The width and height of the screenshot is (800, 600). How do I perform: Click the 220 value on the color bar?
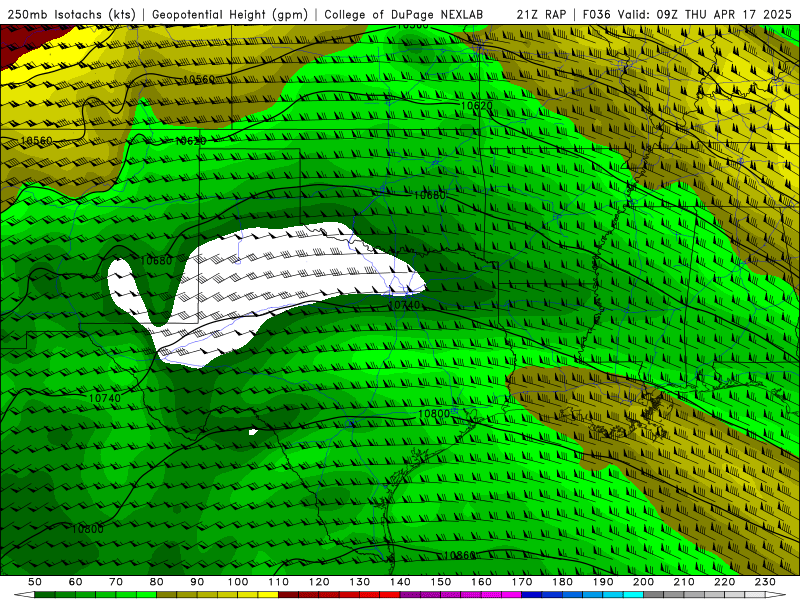click(x=724, y=582)
